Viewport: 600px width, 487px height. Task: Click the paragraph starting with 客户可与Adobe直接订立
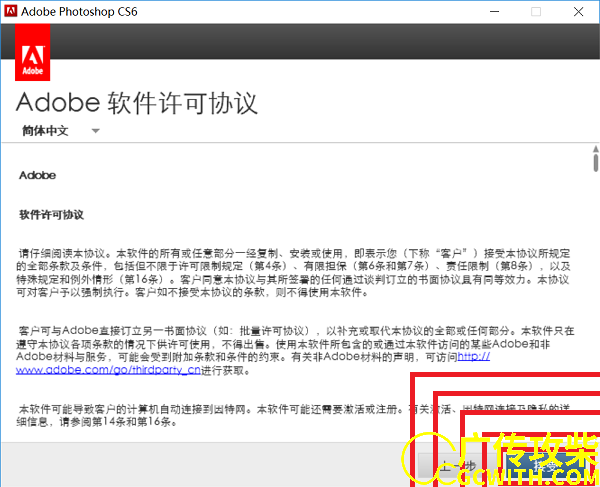click(x=295, y=350)
